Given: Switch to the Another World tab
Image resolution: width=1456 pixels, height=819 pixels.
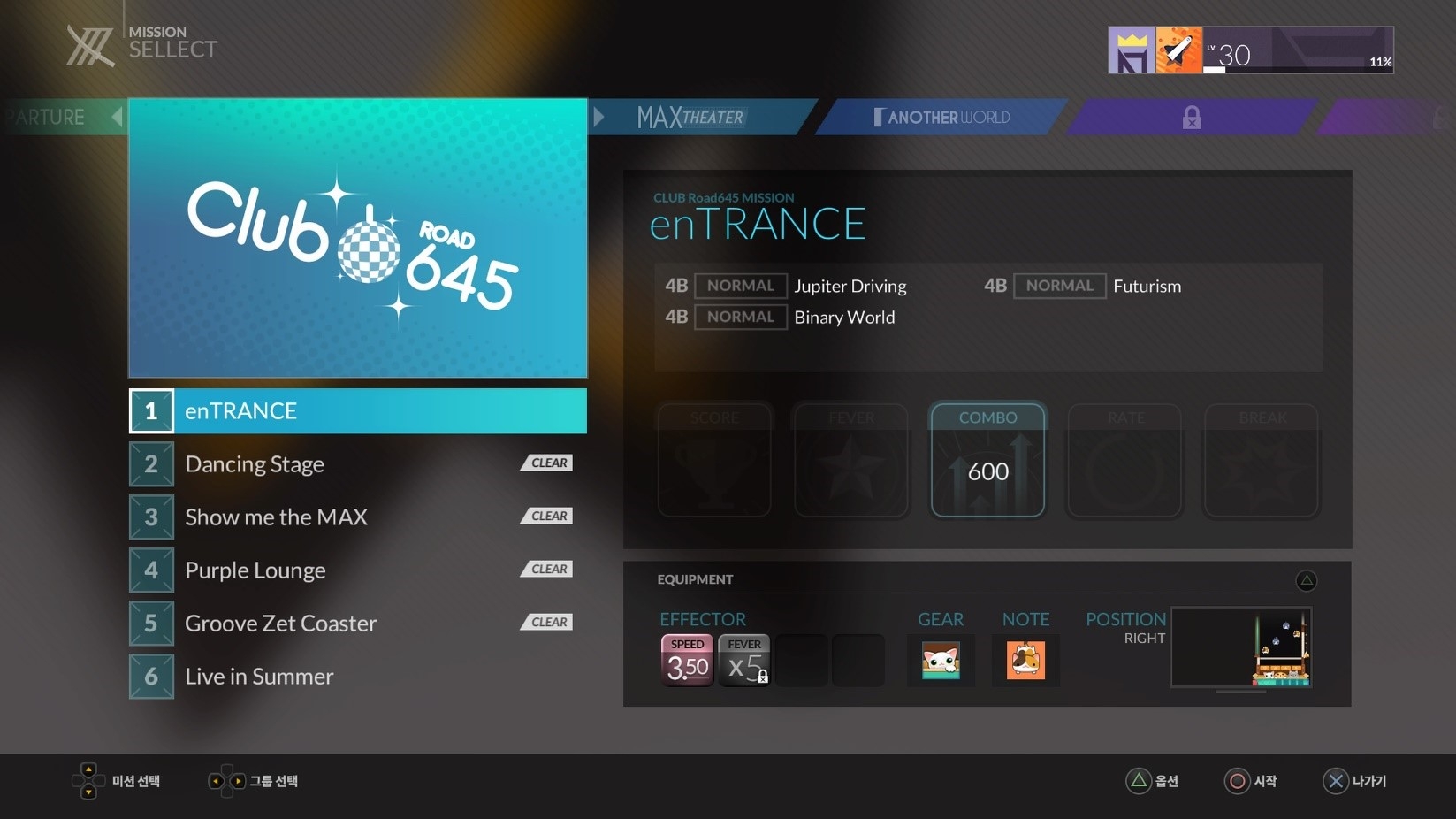Looking at the screenshot, I should [x=942, y=117].
